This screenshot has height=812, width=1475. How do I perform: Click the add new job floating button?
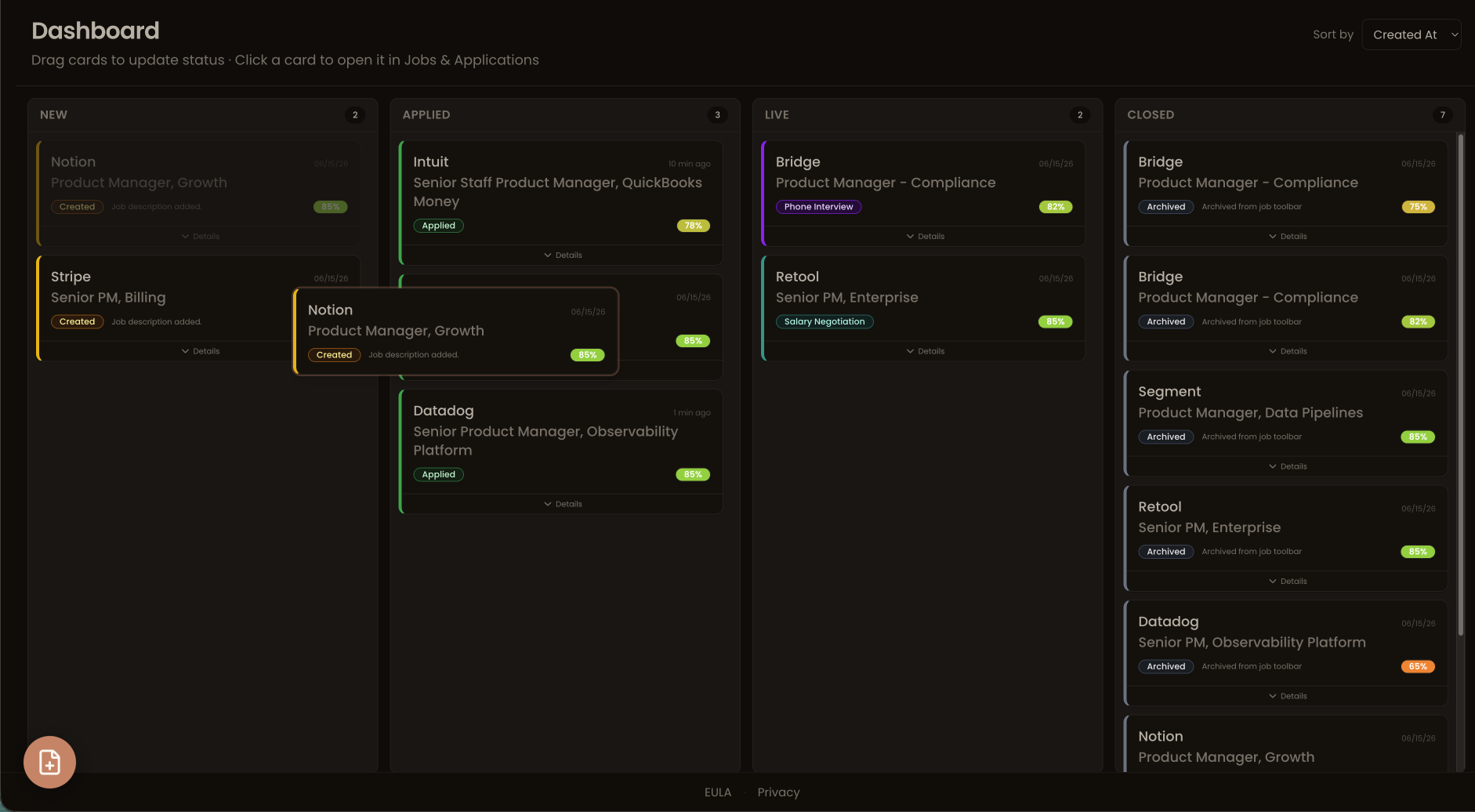click(49, 762)
